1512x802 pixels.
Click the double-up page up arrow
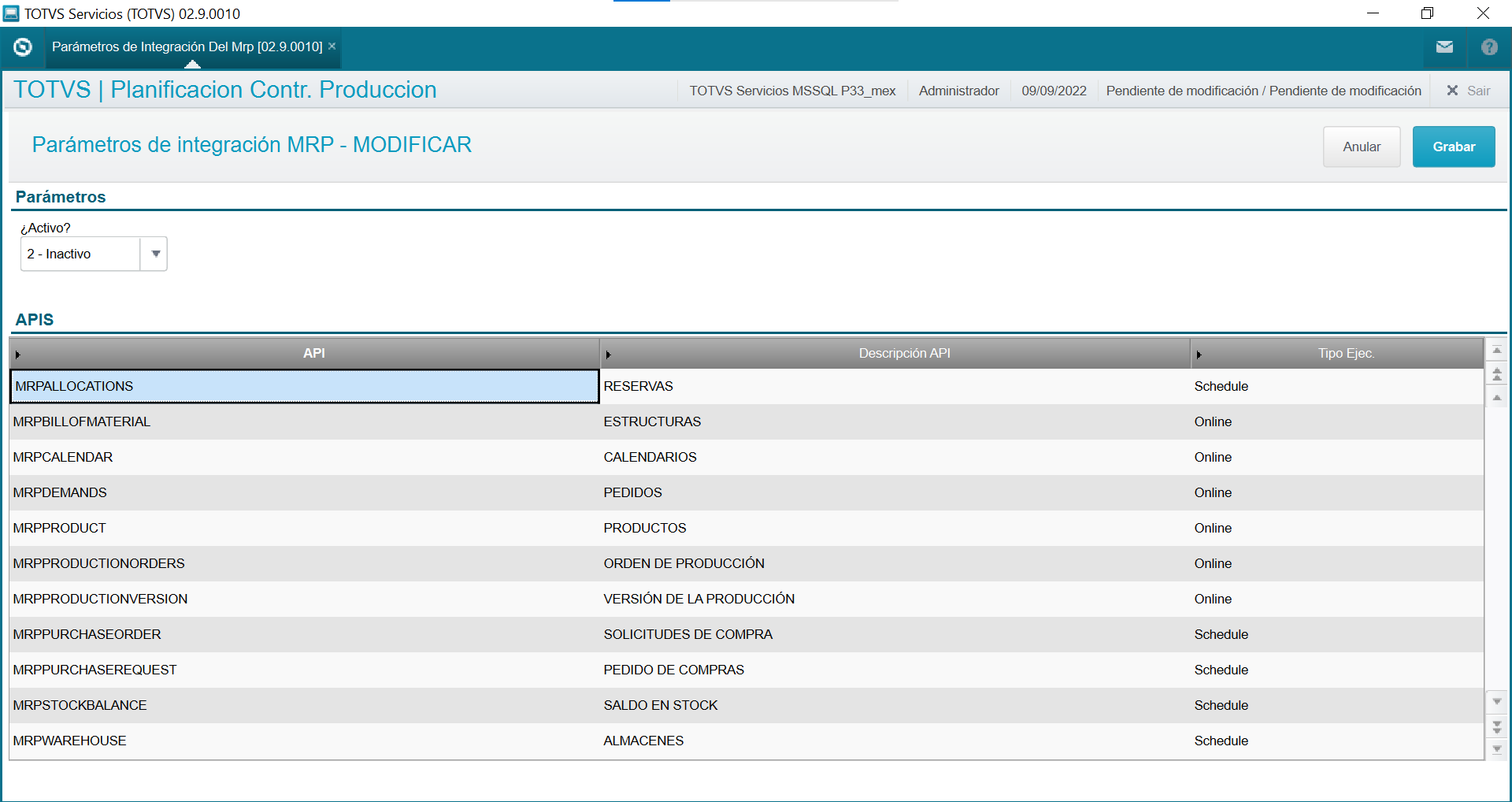pos(1497,374)
